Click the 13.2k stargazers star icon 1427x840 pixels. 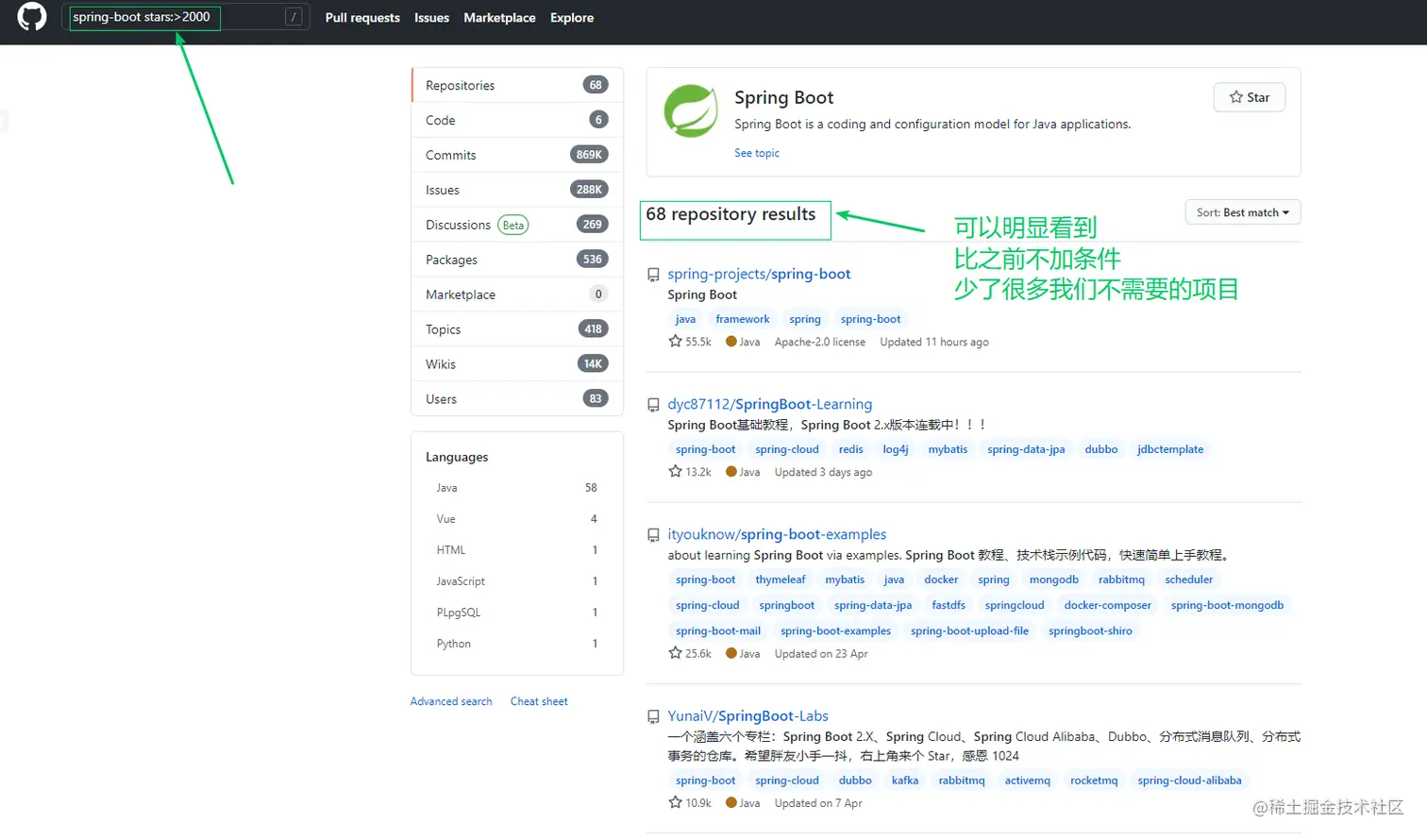click(675, 472)
